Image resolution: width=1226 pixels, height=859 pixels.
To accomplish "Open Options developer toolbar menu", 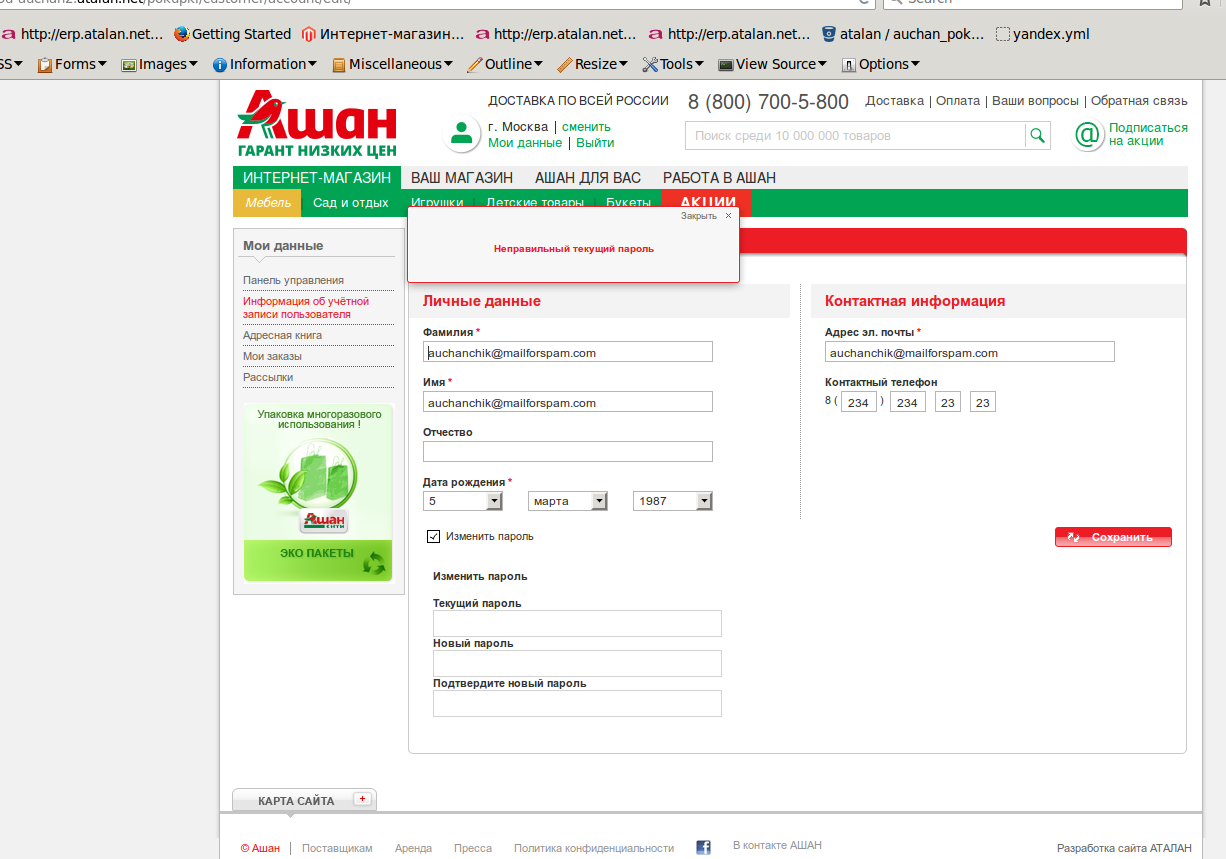I will (x=880, y=64).
